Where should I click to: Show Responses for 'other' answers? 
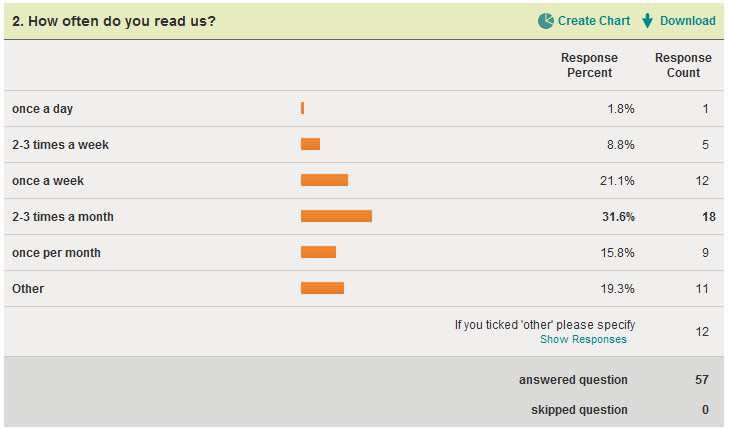583,340
